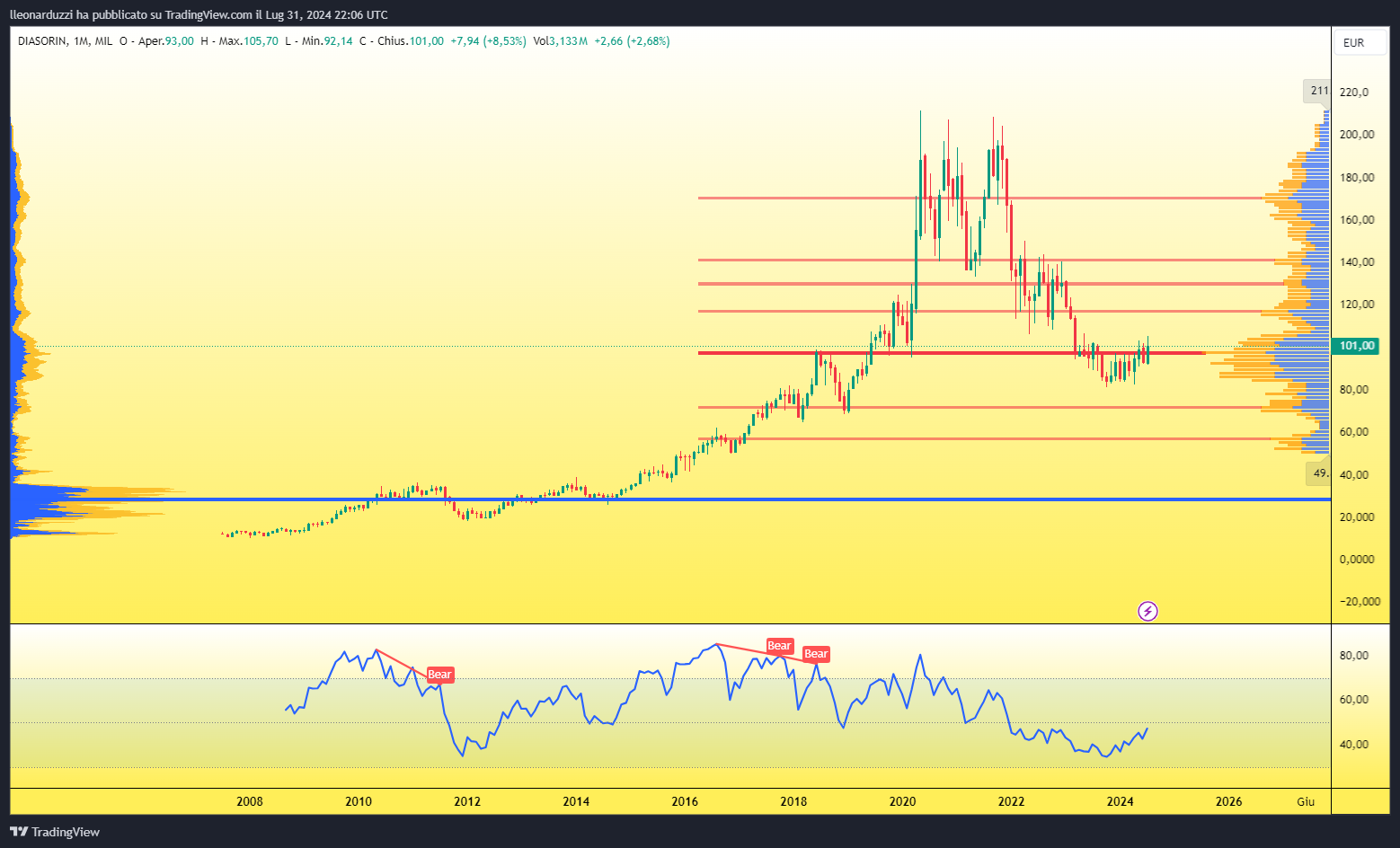This screenshot has height=848, width=1400.
Task: Click the TradingView logo at the bottom
Action: pos(55,832)
